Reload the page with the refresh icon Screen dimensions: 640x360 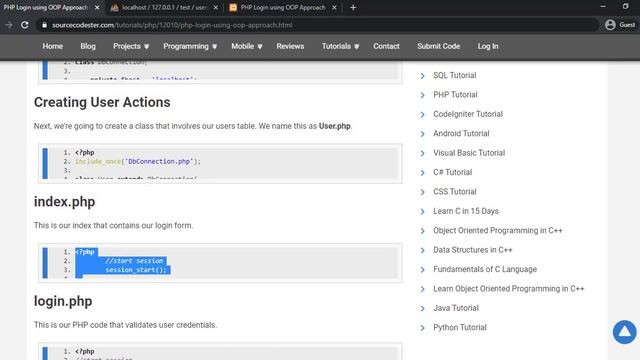pyautogui.click(x=25, y=25)
